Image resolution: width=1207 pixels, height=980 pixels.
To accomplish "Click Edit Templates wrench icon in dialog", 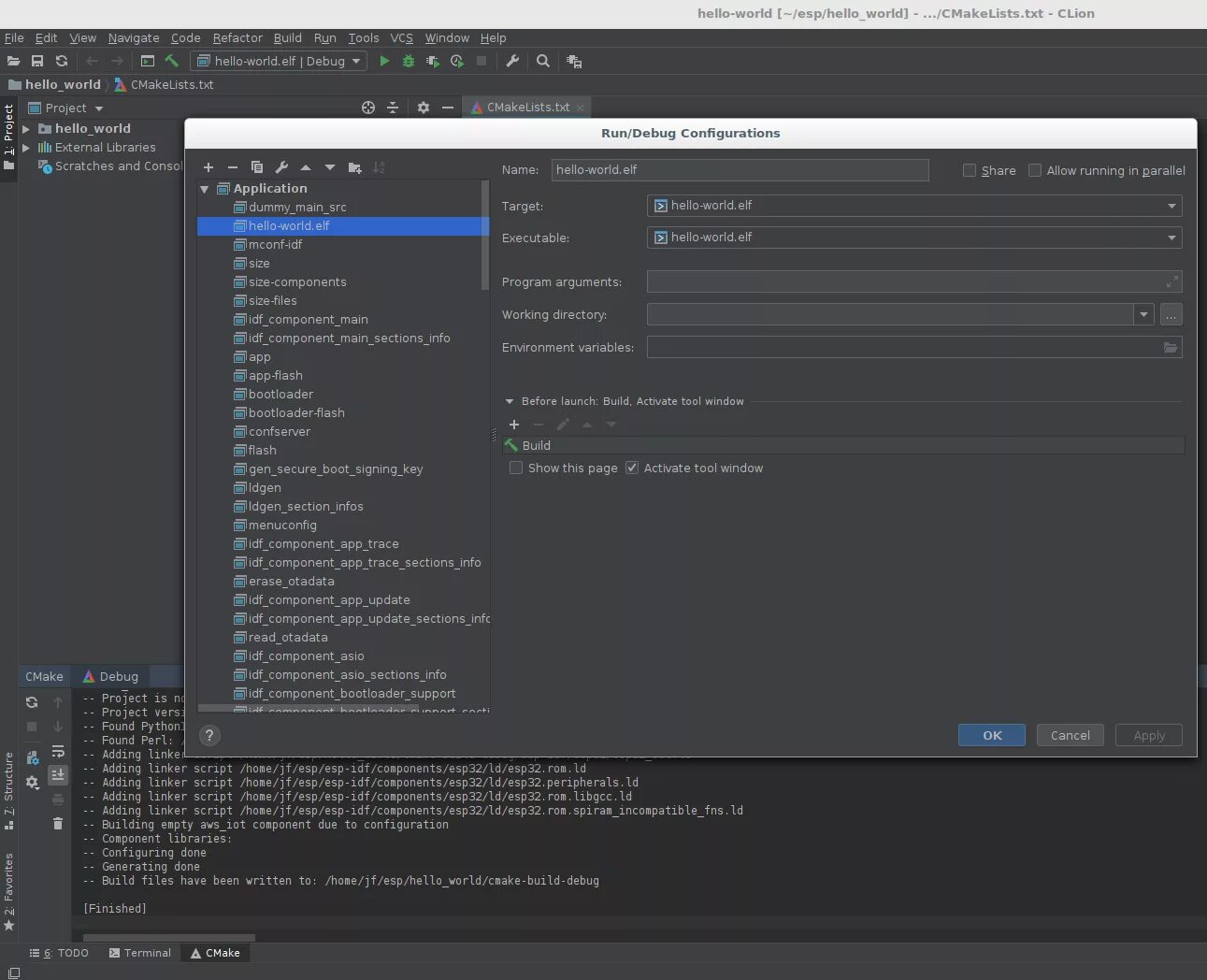I will click(281, 167).
